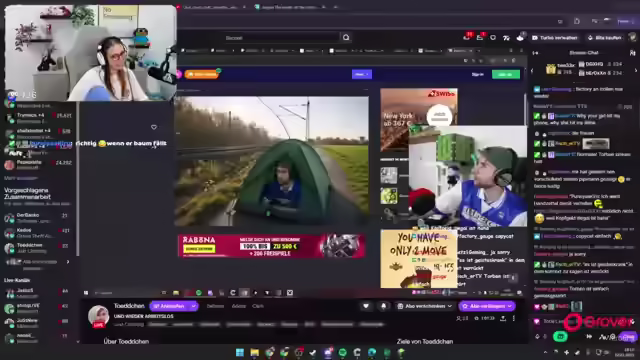Image resolution: width=640 pixels, height=360 pixels.
Task: Click the 'Bits kaufen' button
Action: (605, 38)
